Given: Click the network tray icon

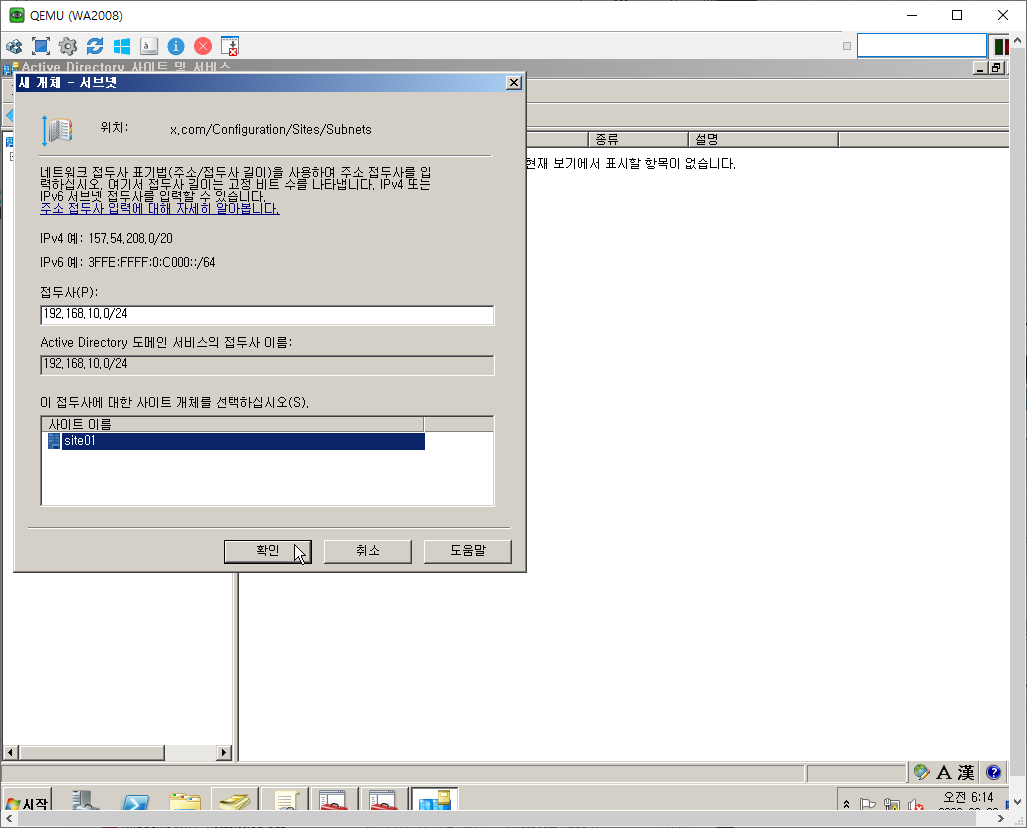Looking at the screenshot, I should pyautogui.click(x=891, y=804).
